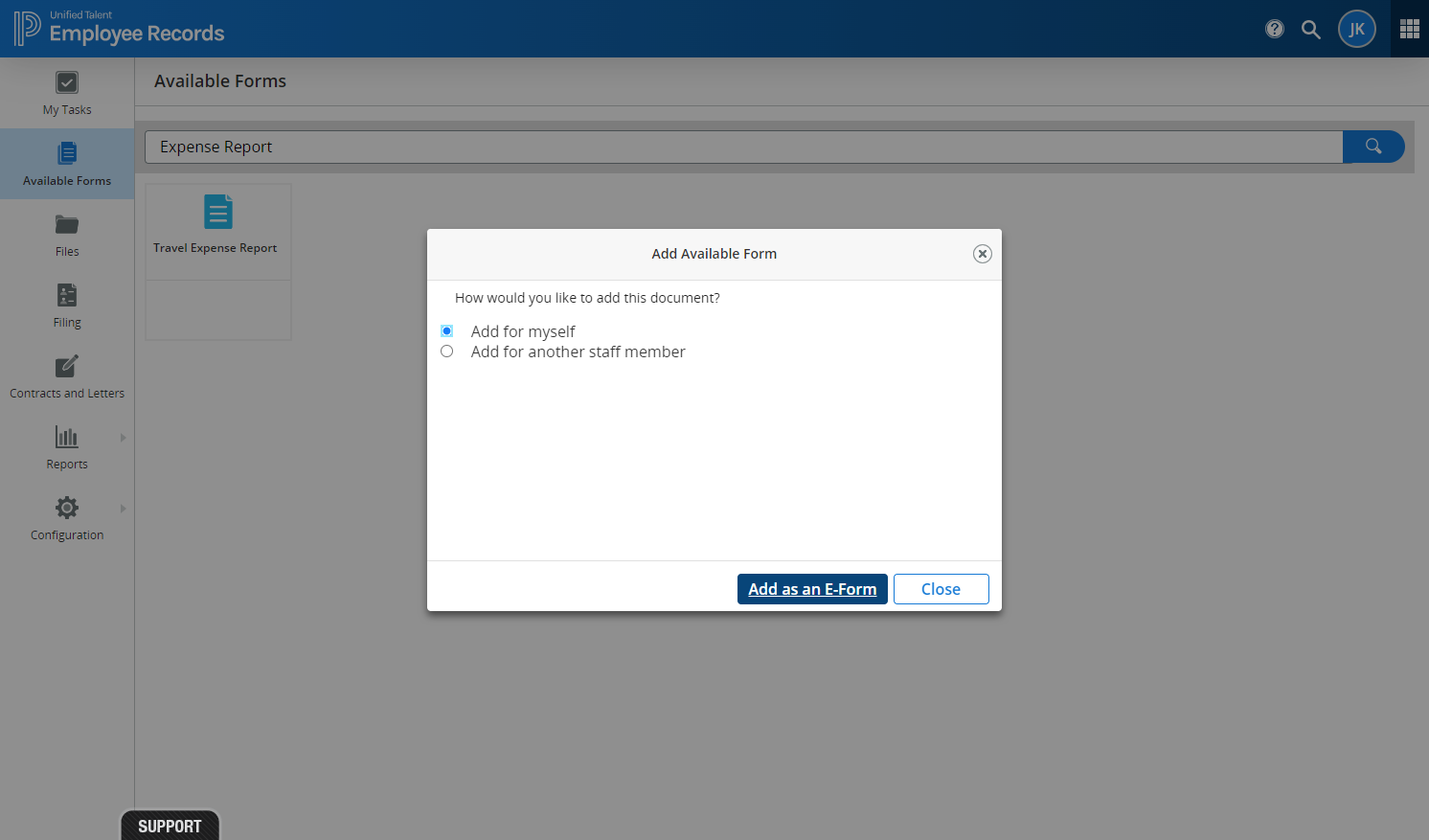This screenshot has height=840, width=1429.
Task: Open Contracts and Letters icon
Action: (67, 366)
